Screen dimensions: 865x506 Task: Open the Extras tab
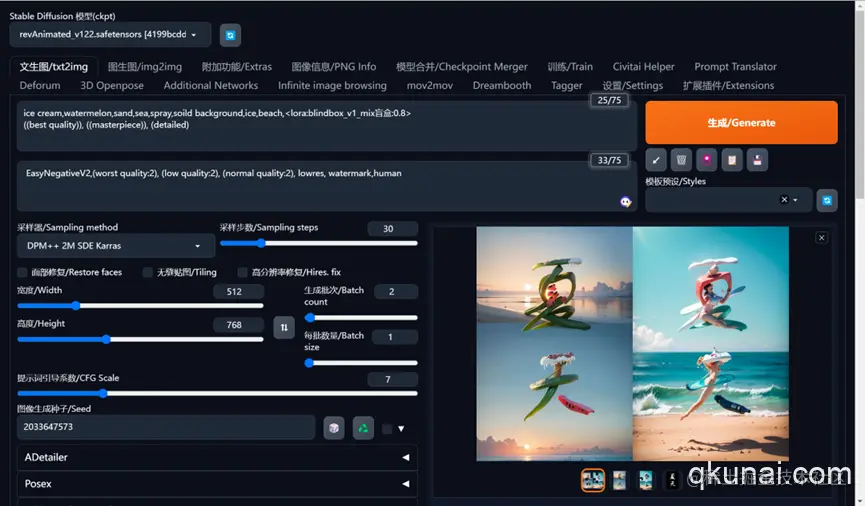click(x=237, y=67)
